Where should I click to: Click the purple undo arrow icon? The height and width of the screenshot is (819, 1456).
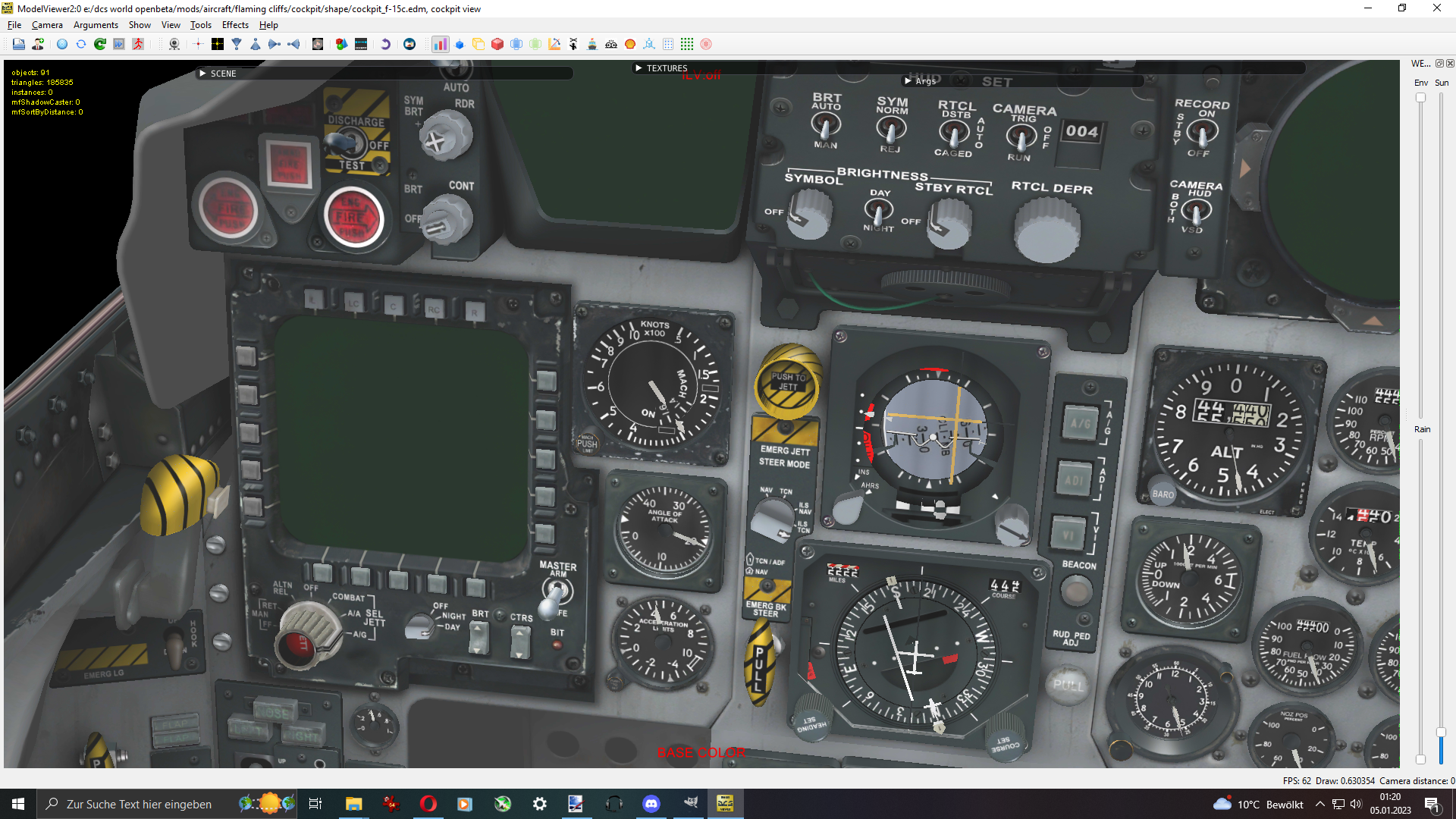(385, 44)
